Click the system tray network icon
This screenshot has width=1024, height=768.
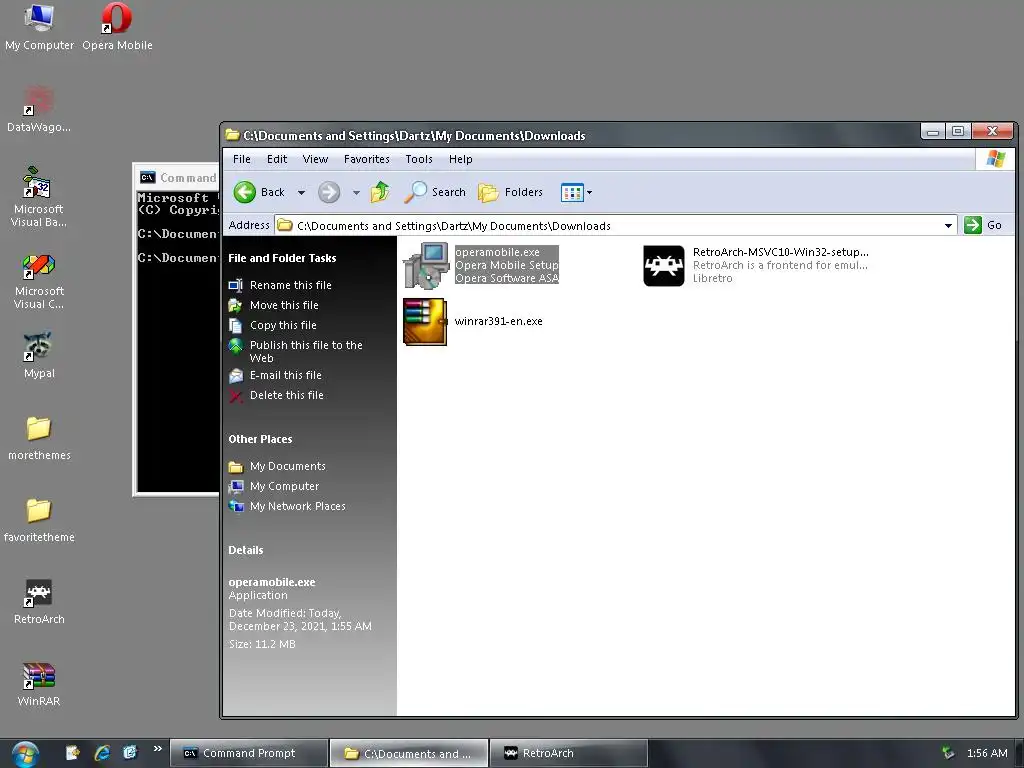pos(948,753)
